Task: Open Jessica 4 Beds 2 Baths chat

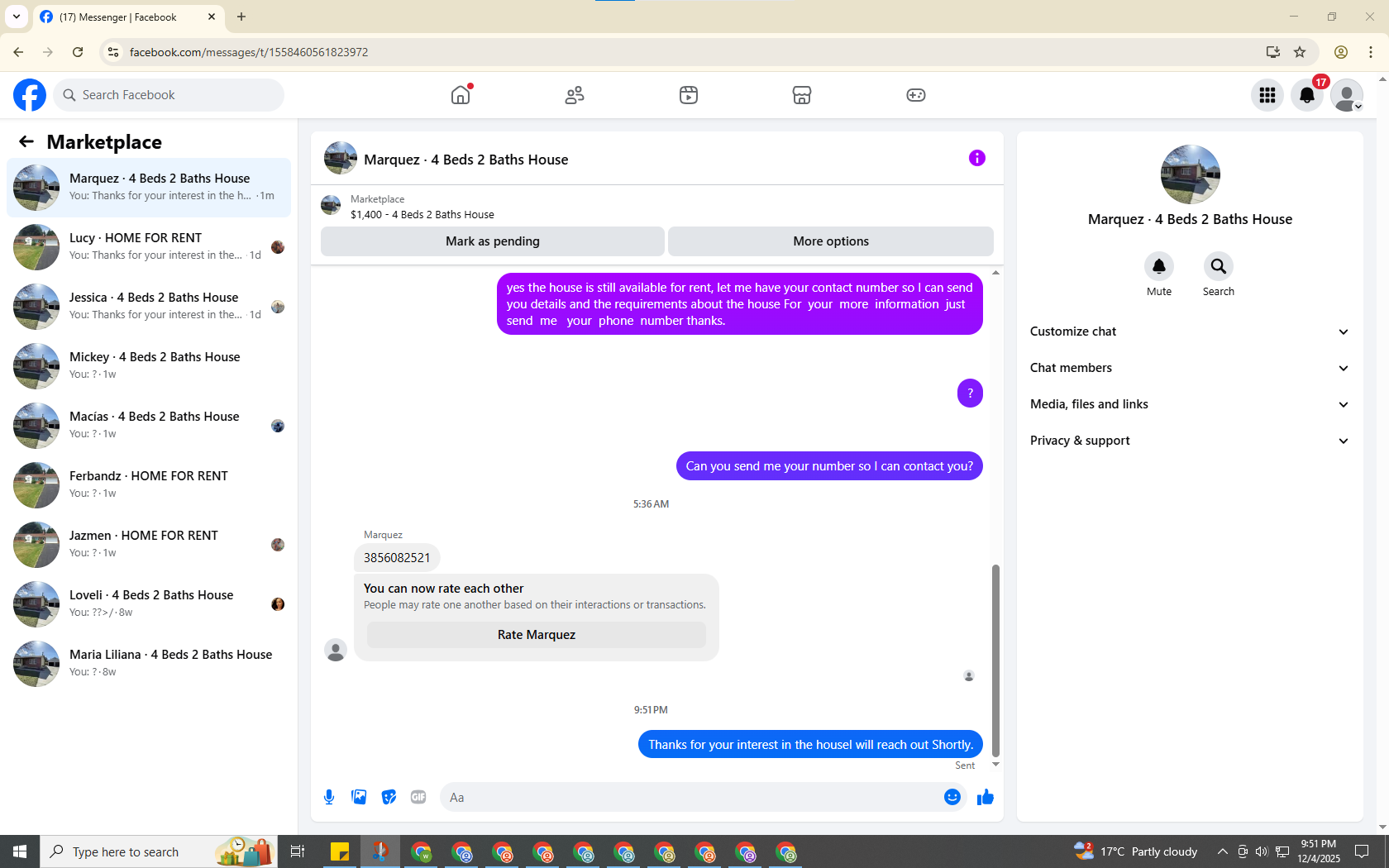Action: tap(149, 307)
